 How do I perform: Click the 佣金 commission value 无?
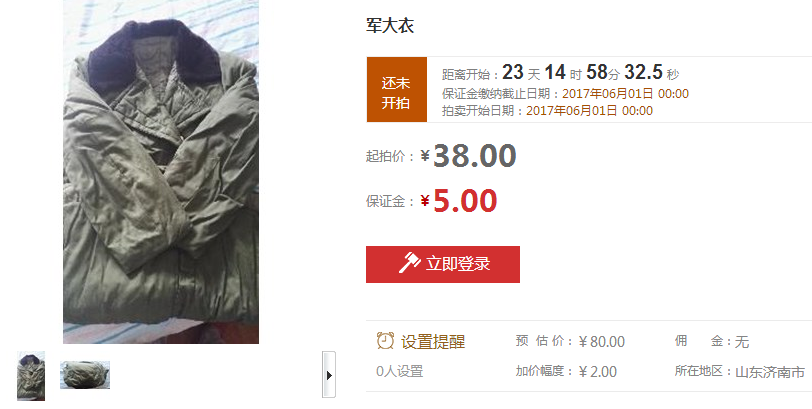pyautogui.click(x=742, y=342)
